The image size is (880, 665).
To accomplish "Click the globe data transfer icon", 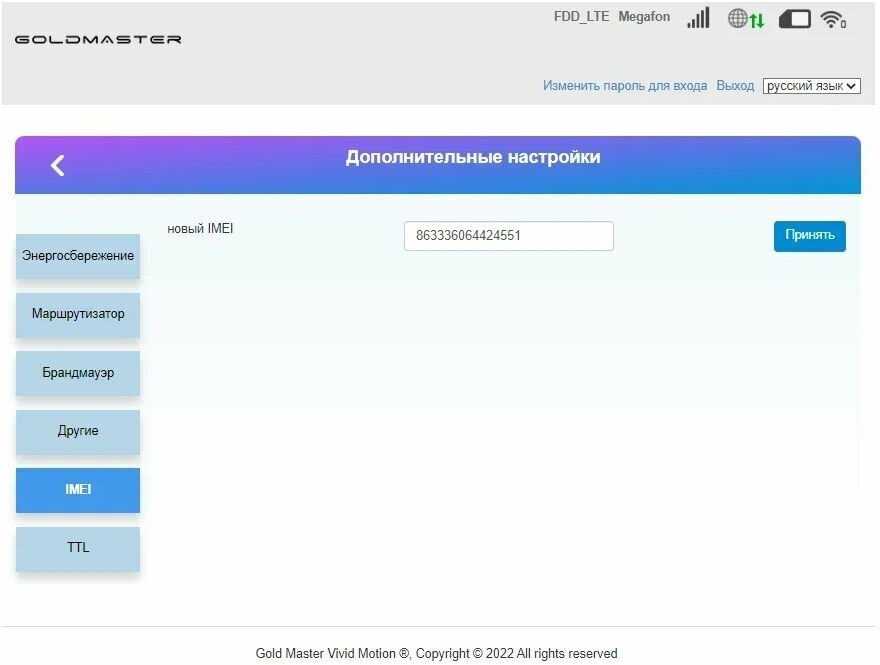I will coord(745,19).
